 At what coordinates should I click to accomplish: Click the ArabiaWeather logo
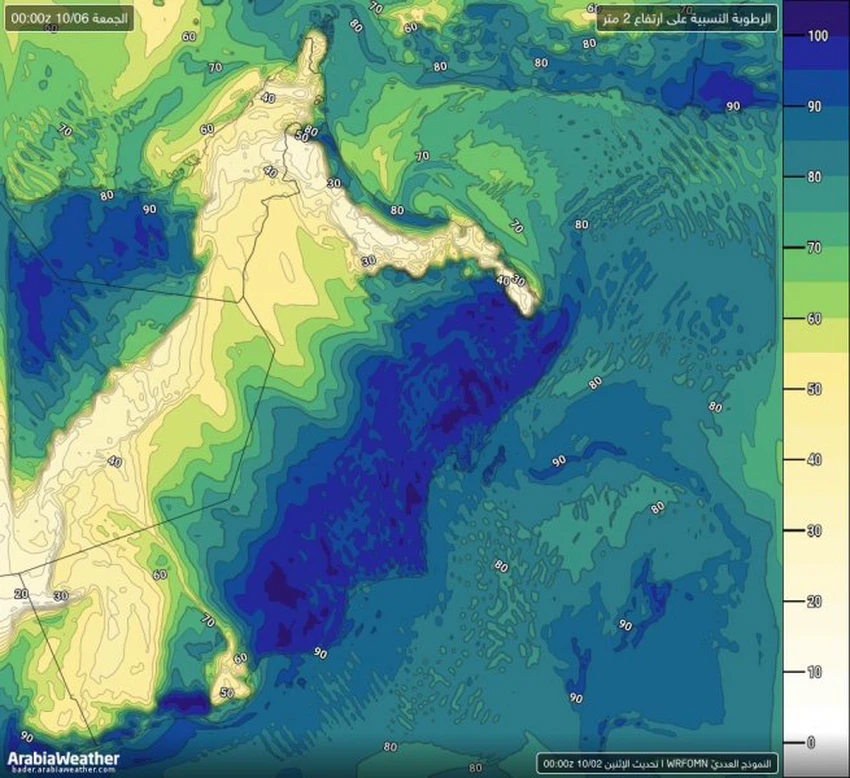[x=62, y=758]
